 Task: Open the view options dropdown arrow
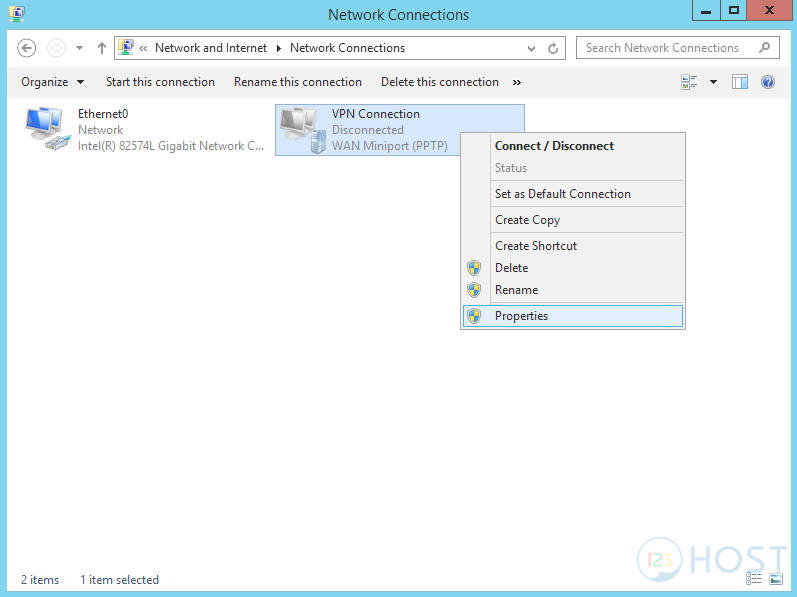[x=713, y=82]
